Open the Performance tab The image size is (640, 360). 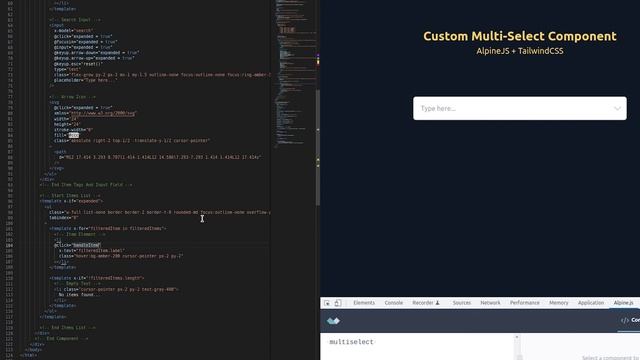[524, 303]
